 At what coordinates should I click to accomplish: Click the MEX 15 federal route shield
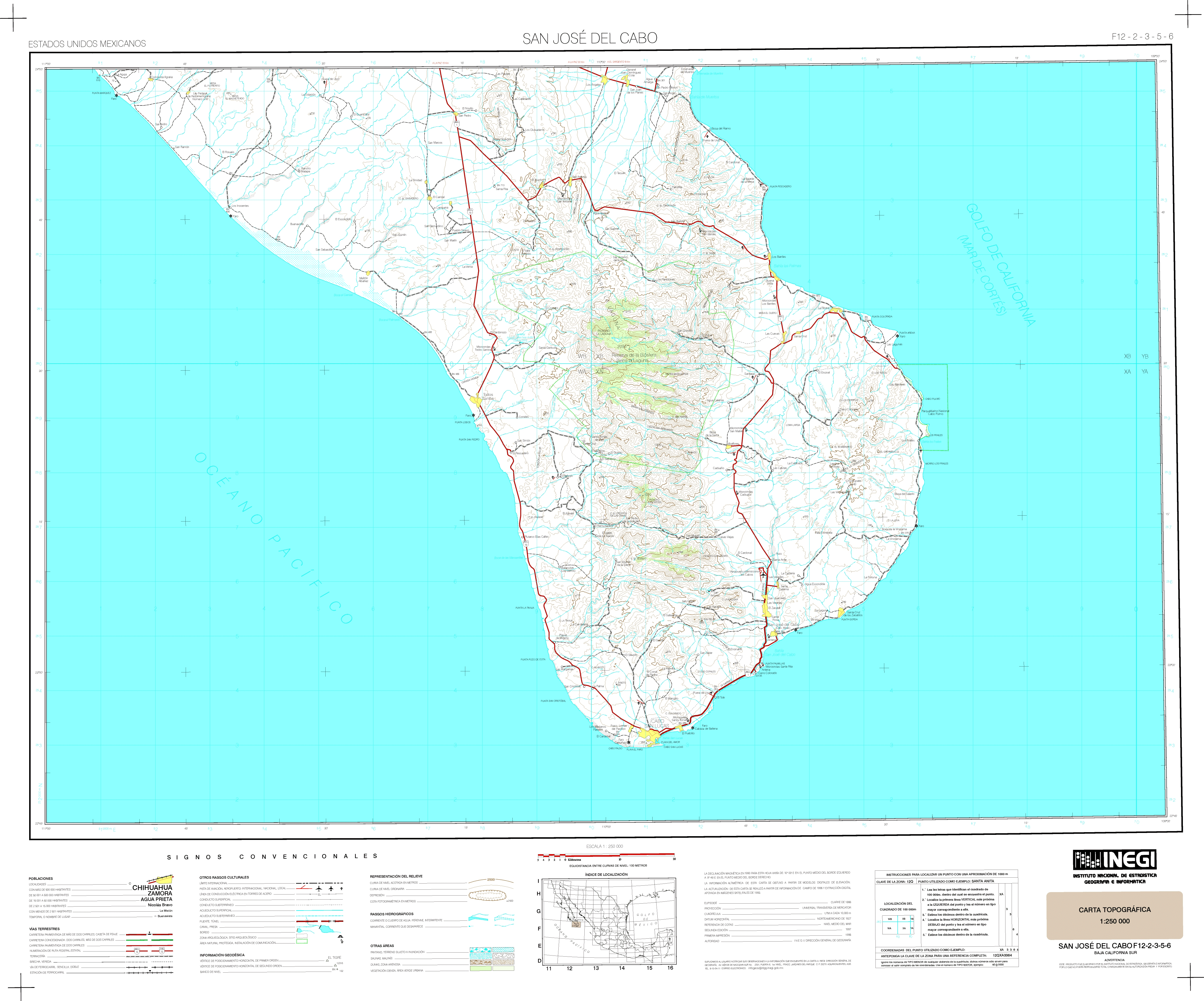coord(137,951)
